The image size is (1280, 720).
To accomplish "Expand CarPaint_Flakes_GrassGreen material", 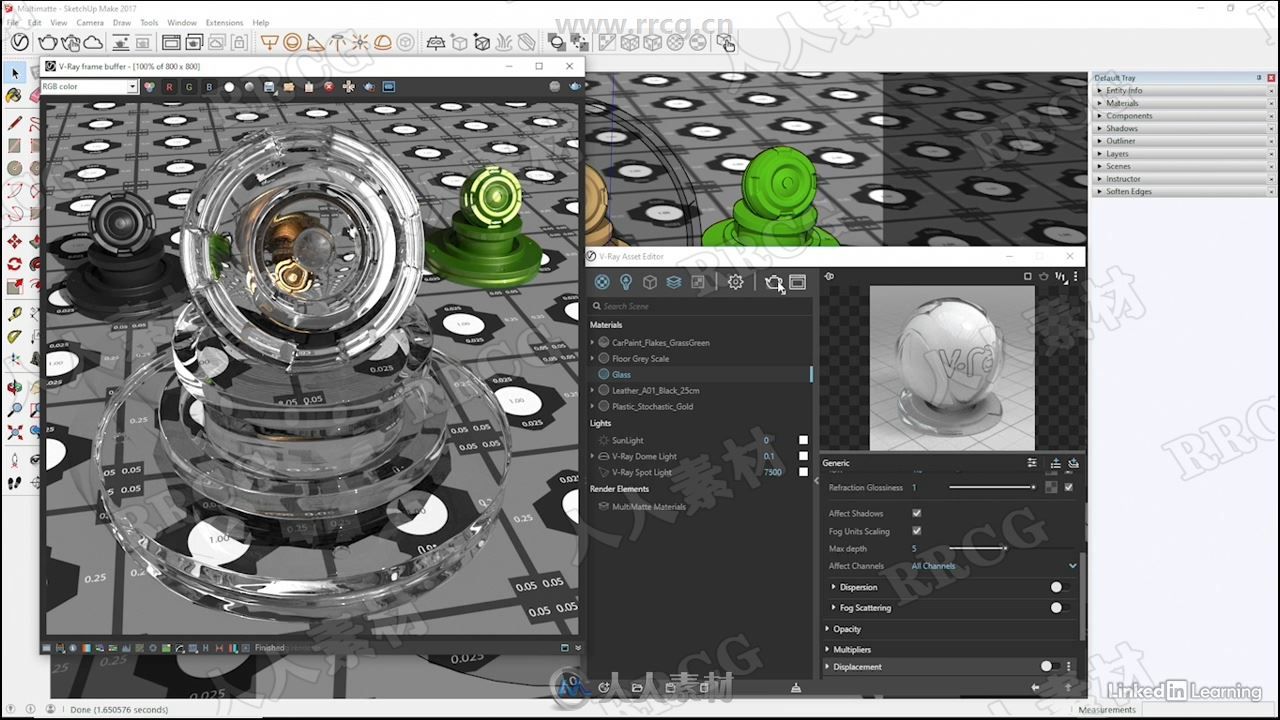I will (x=592, y=342).
